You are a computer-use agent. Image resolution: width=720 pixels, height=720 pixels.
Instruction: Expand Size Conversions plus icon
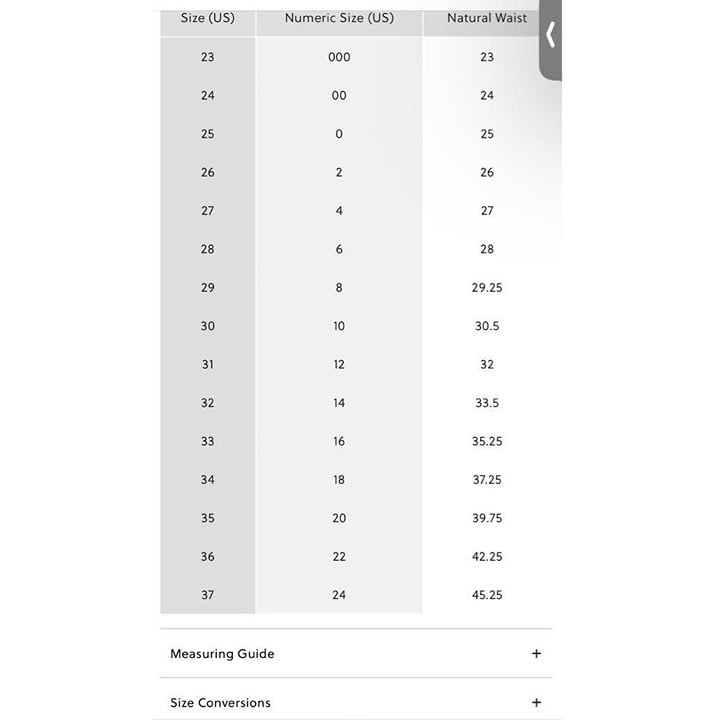pos(536,703)
